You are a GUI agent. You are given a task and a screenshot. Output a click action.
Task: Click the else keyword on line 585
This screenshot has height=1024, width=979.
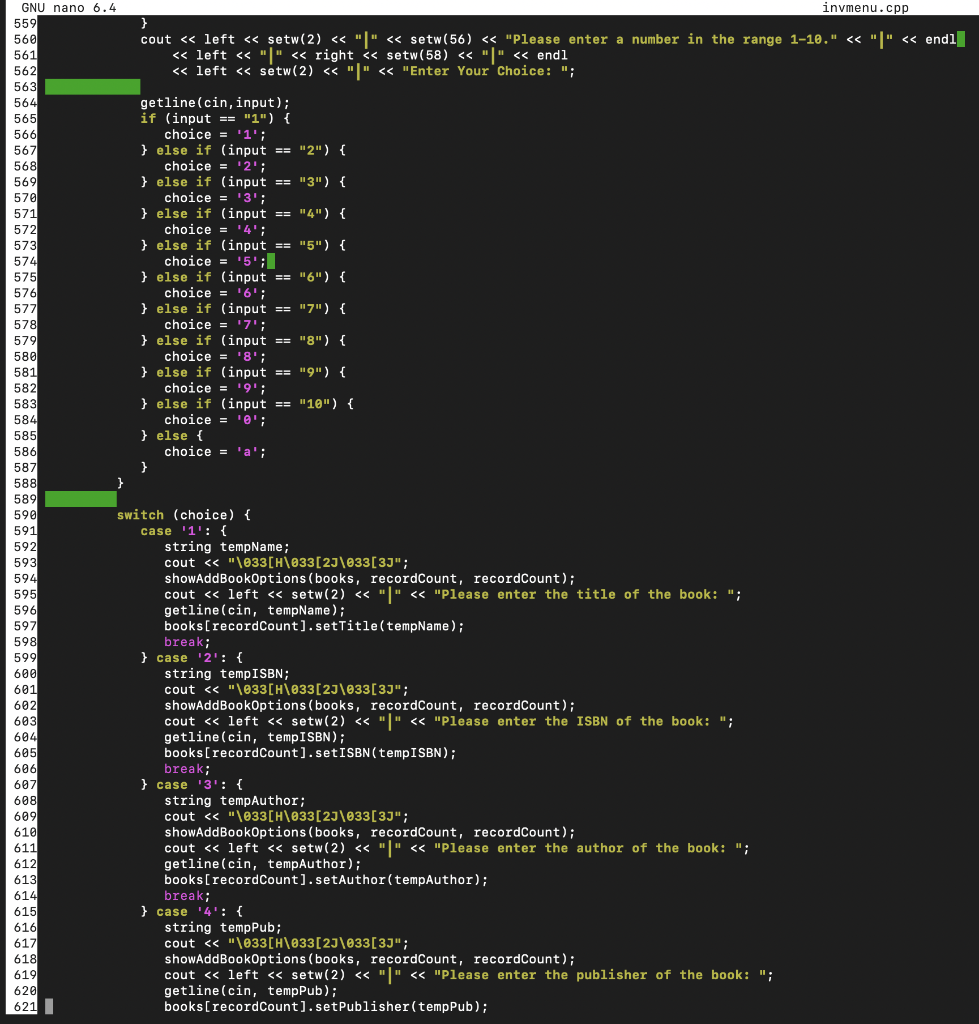172,435
